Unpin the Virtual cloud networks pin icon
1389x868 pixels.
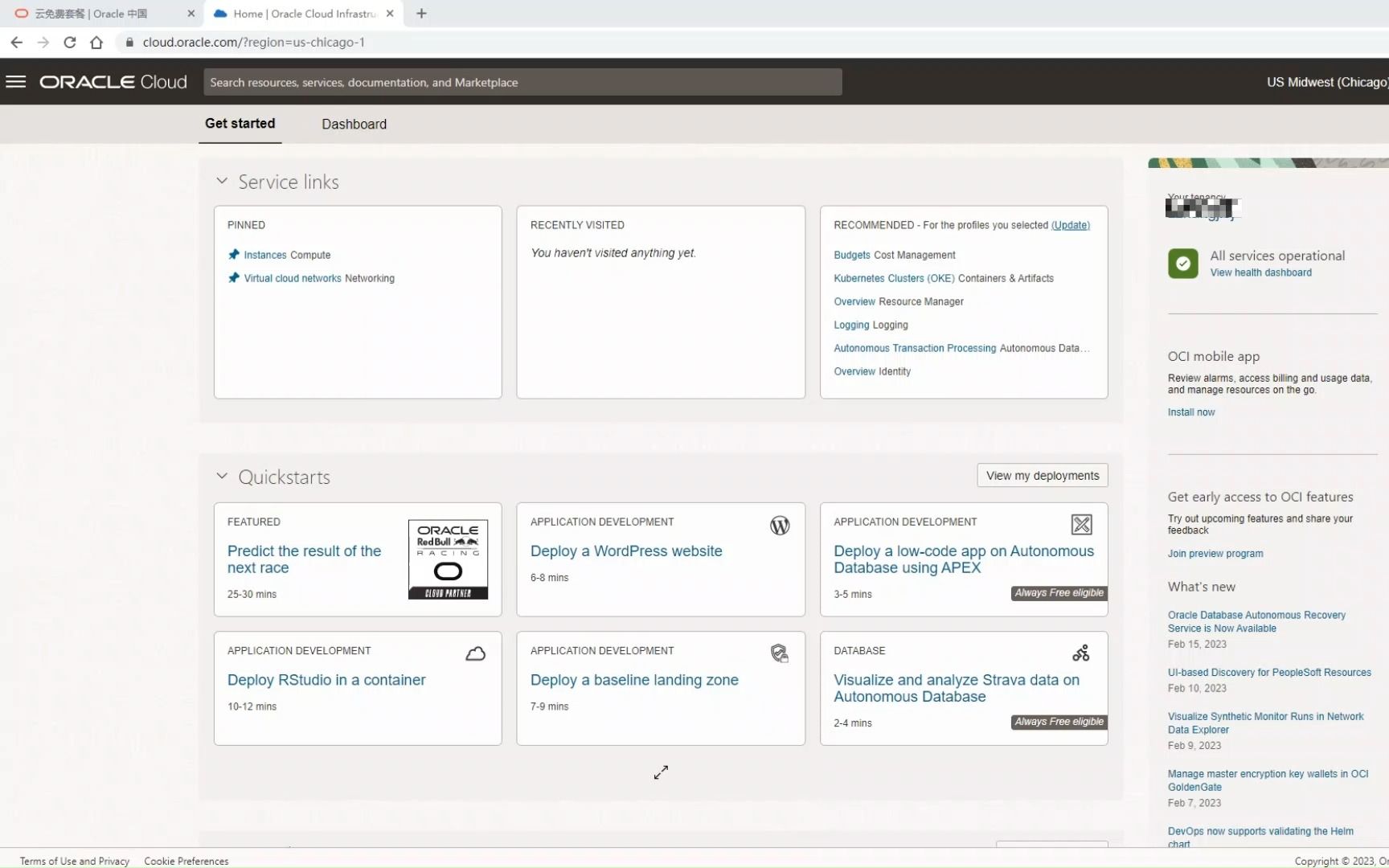(x=234, y=278)
